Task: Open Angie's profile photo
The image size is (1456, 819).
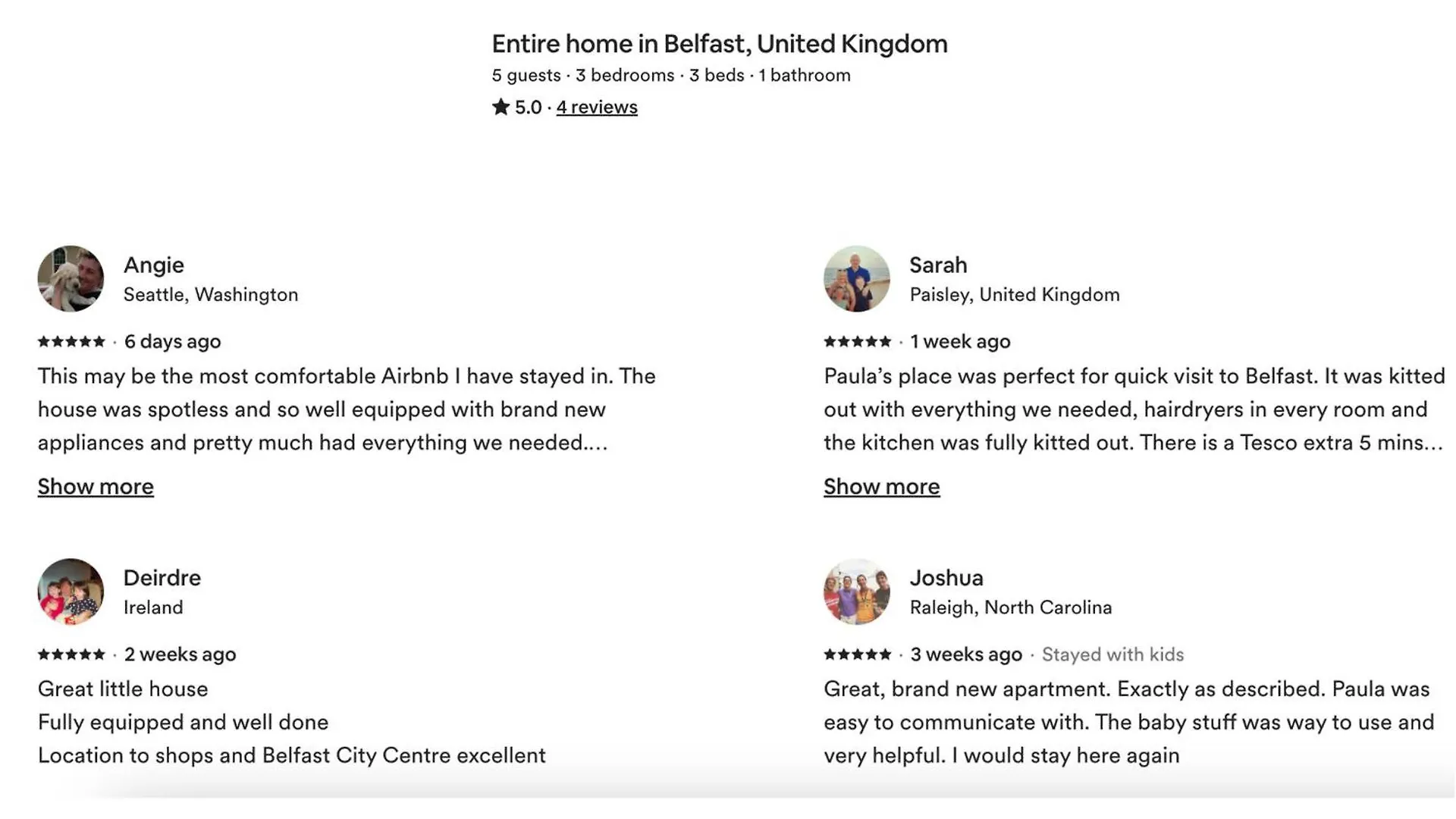Action: point(71,278)
